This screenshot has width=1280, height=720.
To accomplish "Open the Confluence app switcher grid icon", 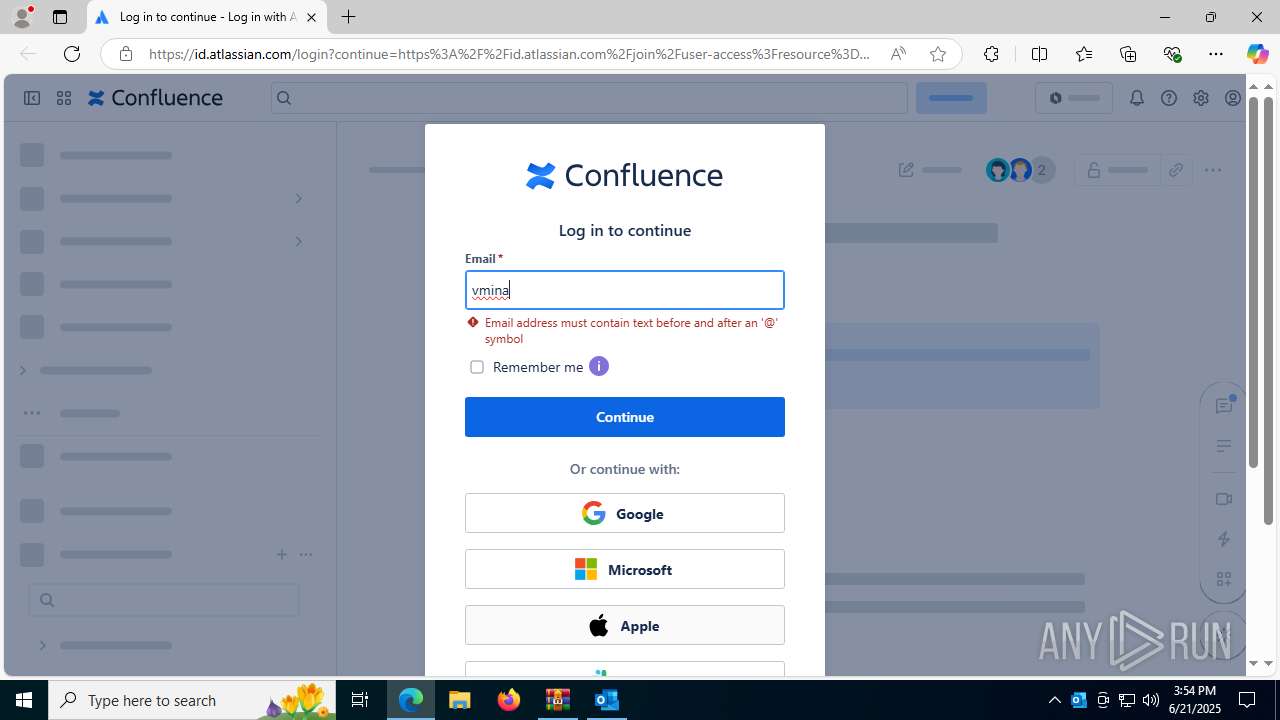I will (x=64, y=98).
